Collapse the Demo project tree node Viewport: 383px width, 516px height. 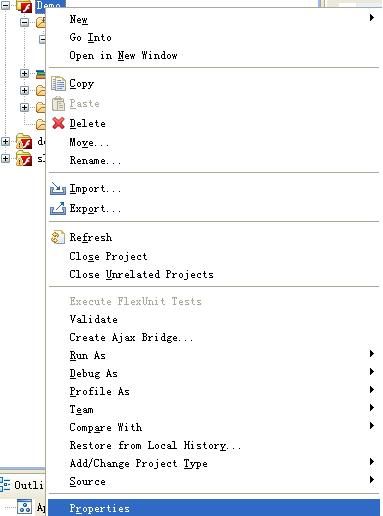(5, 5)
